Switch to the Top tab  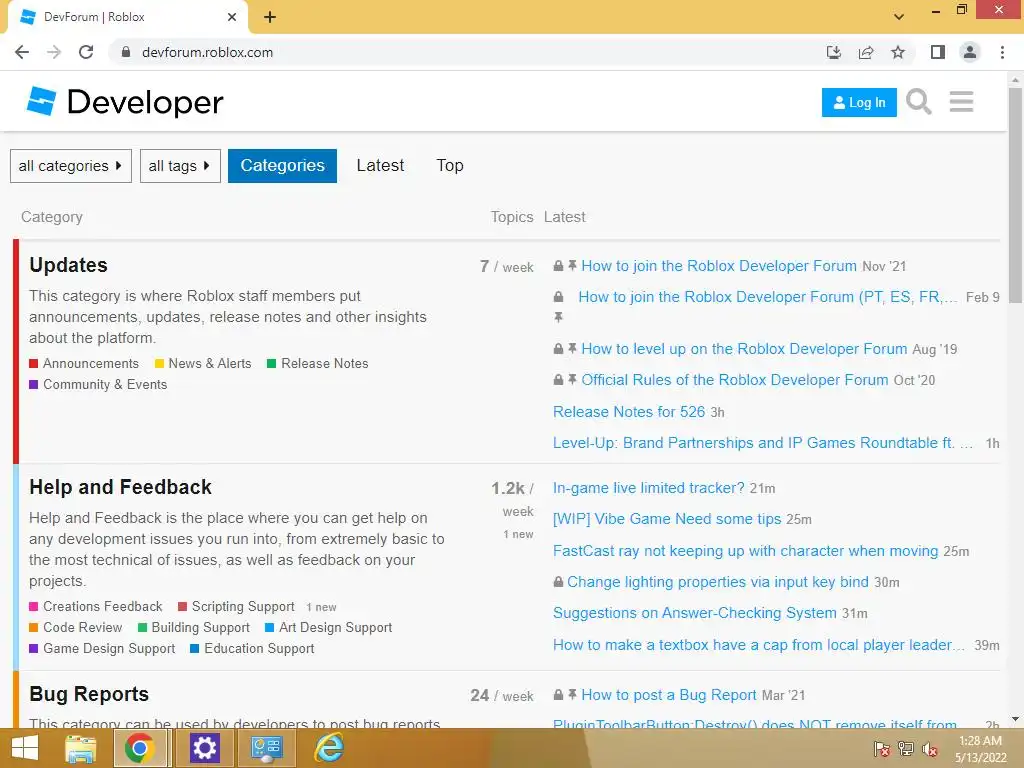[450, 165]
